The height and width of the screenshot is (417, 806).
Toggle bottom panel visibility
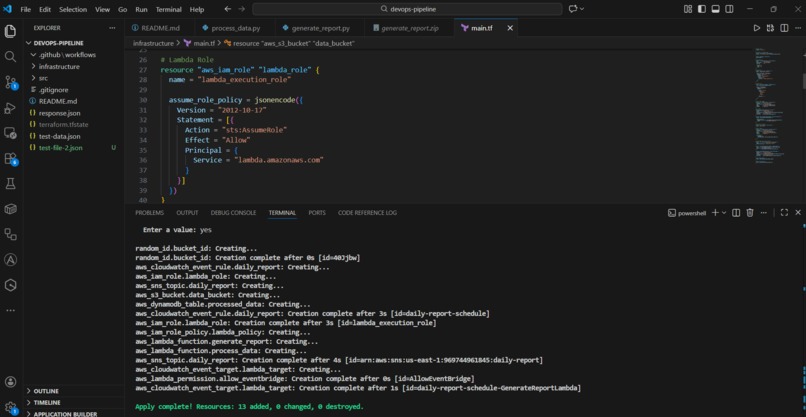[x=716, y=9]
